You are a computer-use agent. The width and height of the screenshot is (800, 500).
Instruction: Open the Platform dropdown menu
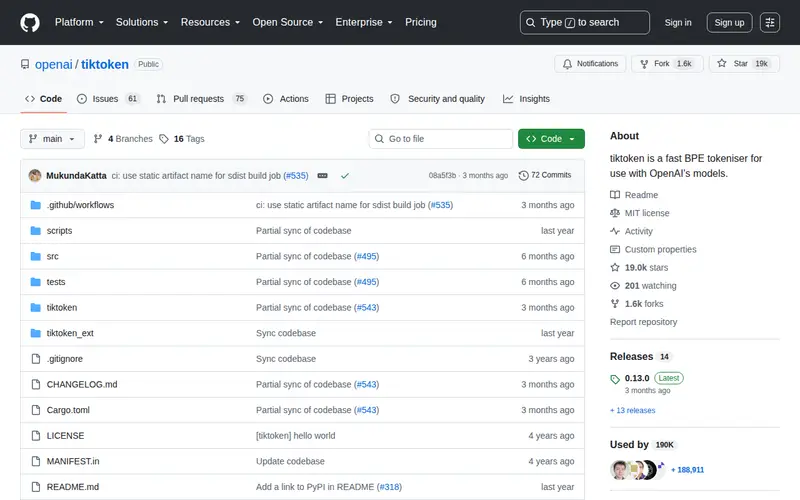tap(79, 22)
